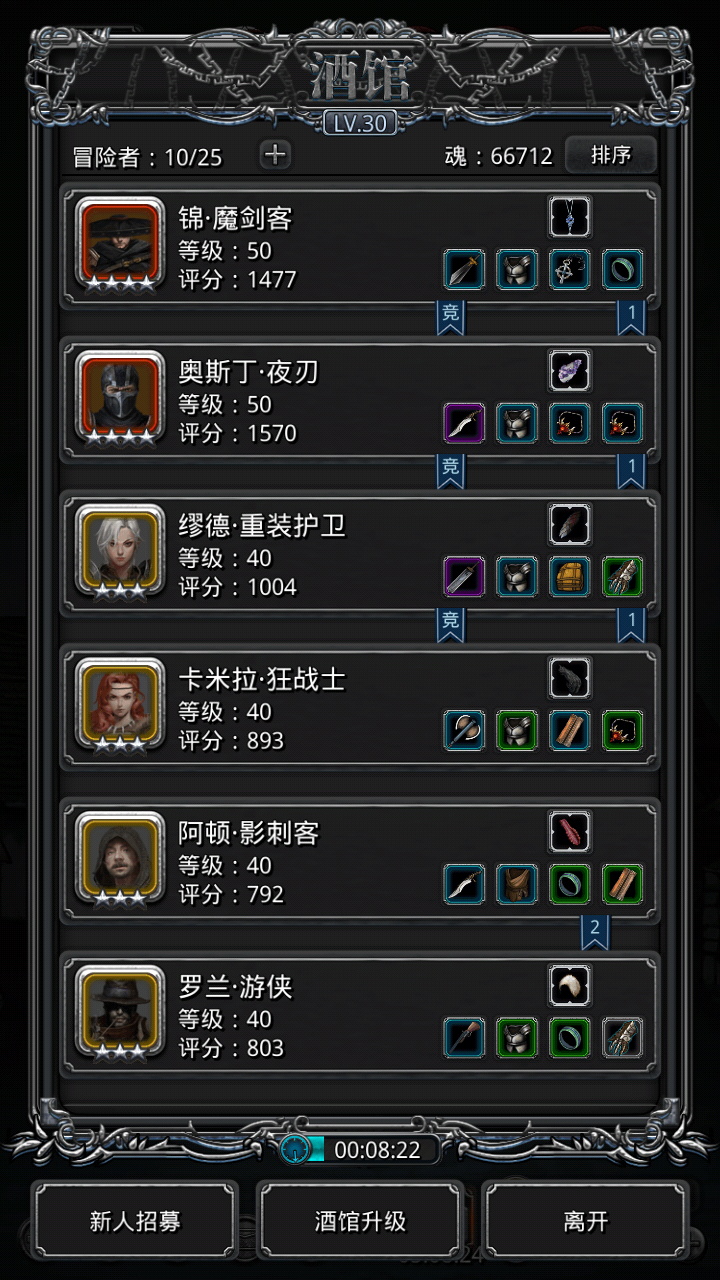
Task: Open the 排序 sort options
Action: coord(611,155)
